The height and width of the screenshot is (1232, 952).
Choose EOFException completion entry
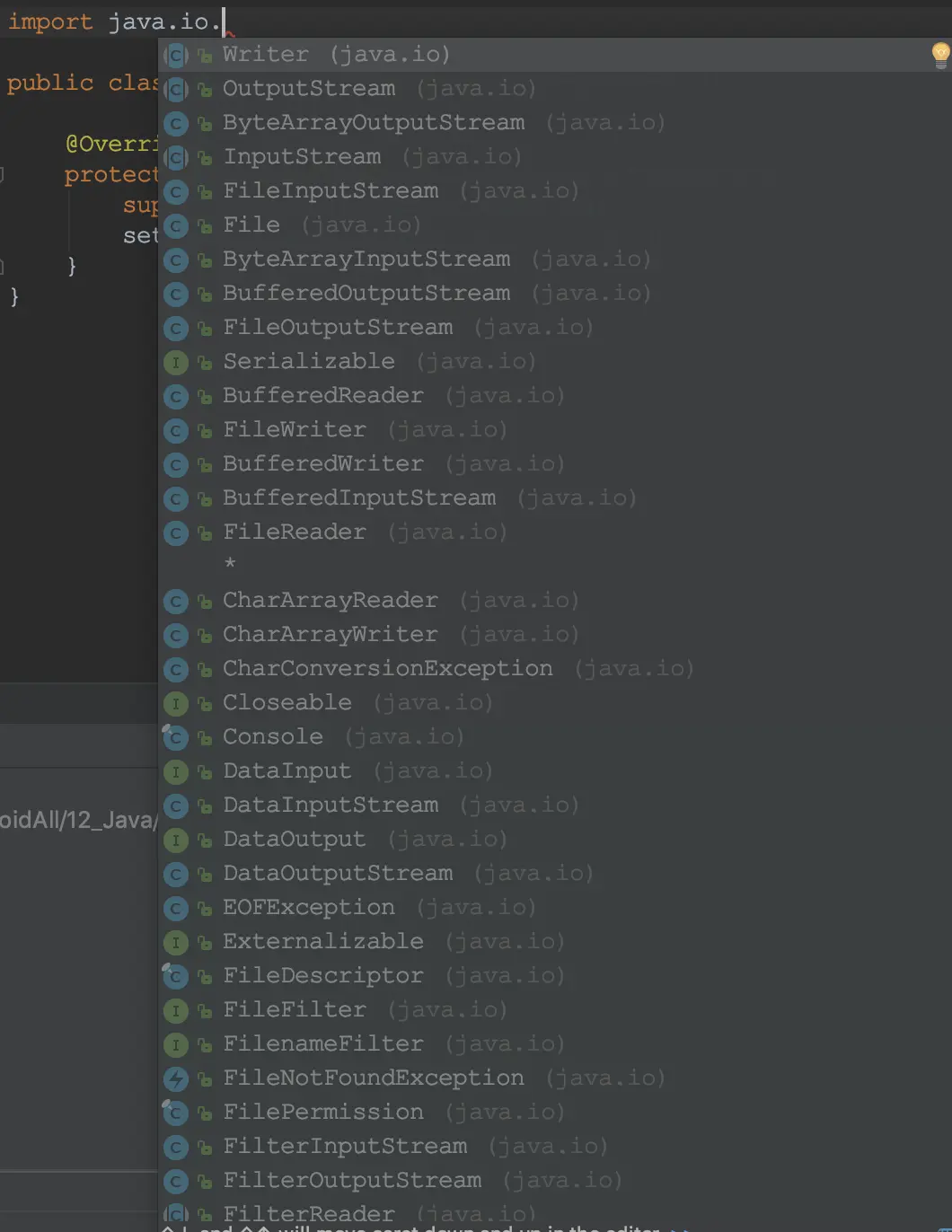(555, 908)
